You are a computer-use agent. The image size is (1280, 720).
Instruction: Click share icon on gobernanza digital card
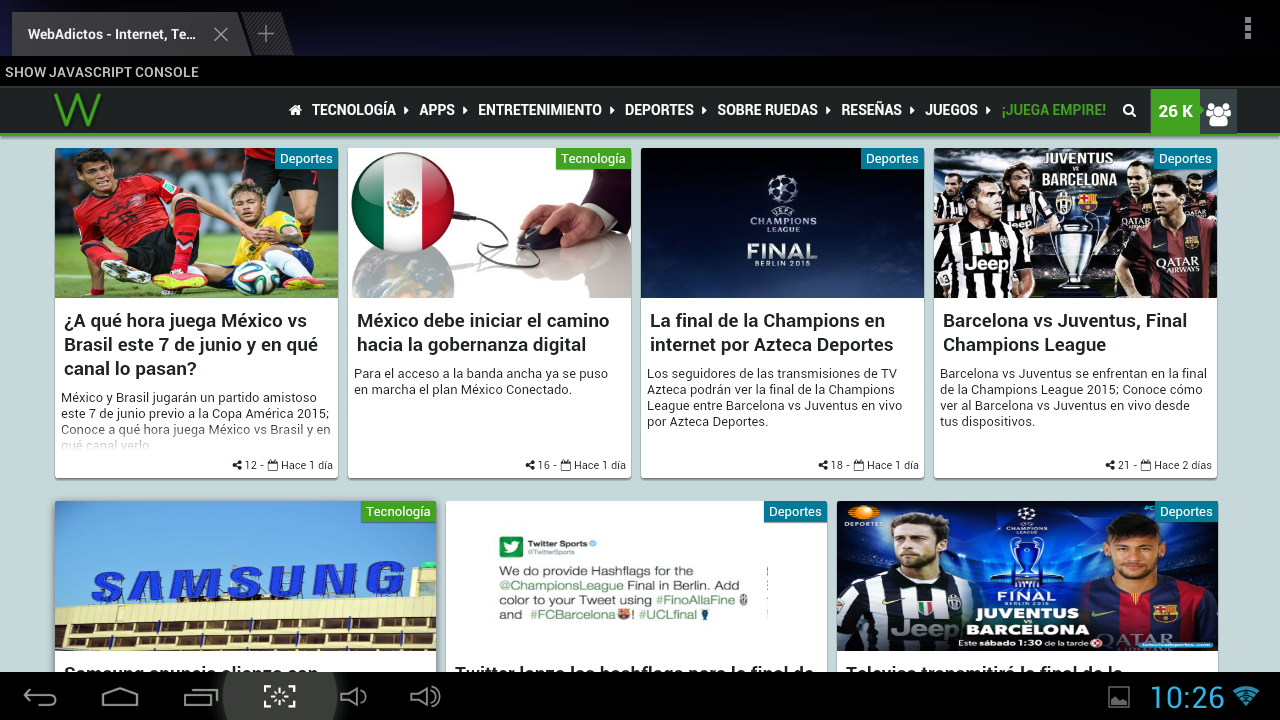tap(530, 465)
